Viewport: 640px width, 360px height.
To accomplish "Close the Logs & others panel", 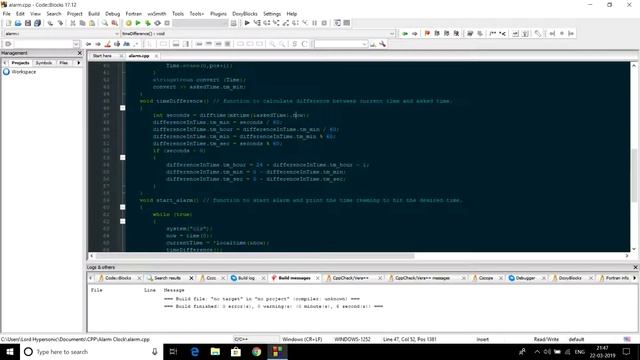I will 635,267.
